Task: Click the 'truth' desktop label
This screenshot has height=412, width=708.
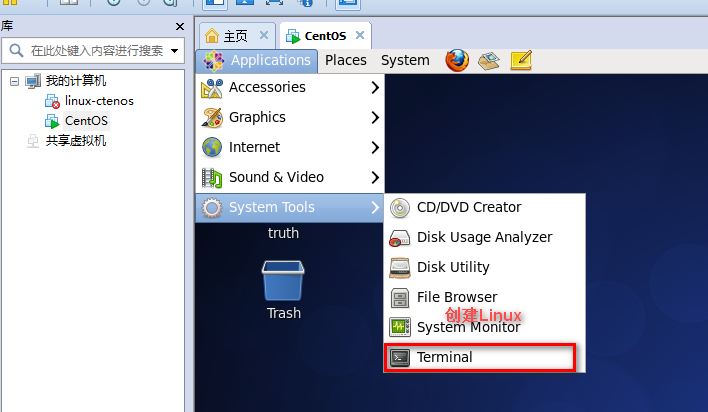Action: point(283,233)
